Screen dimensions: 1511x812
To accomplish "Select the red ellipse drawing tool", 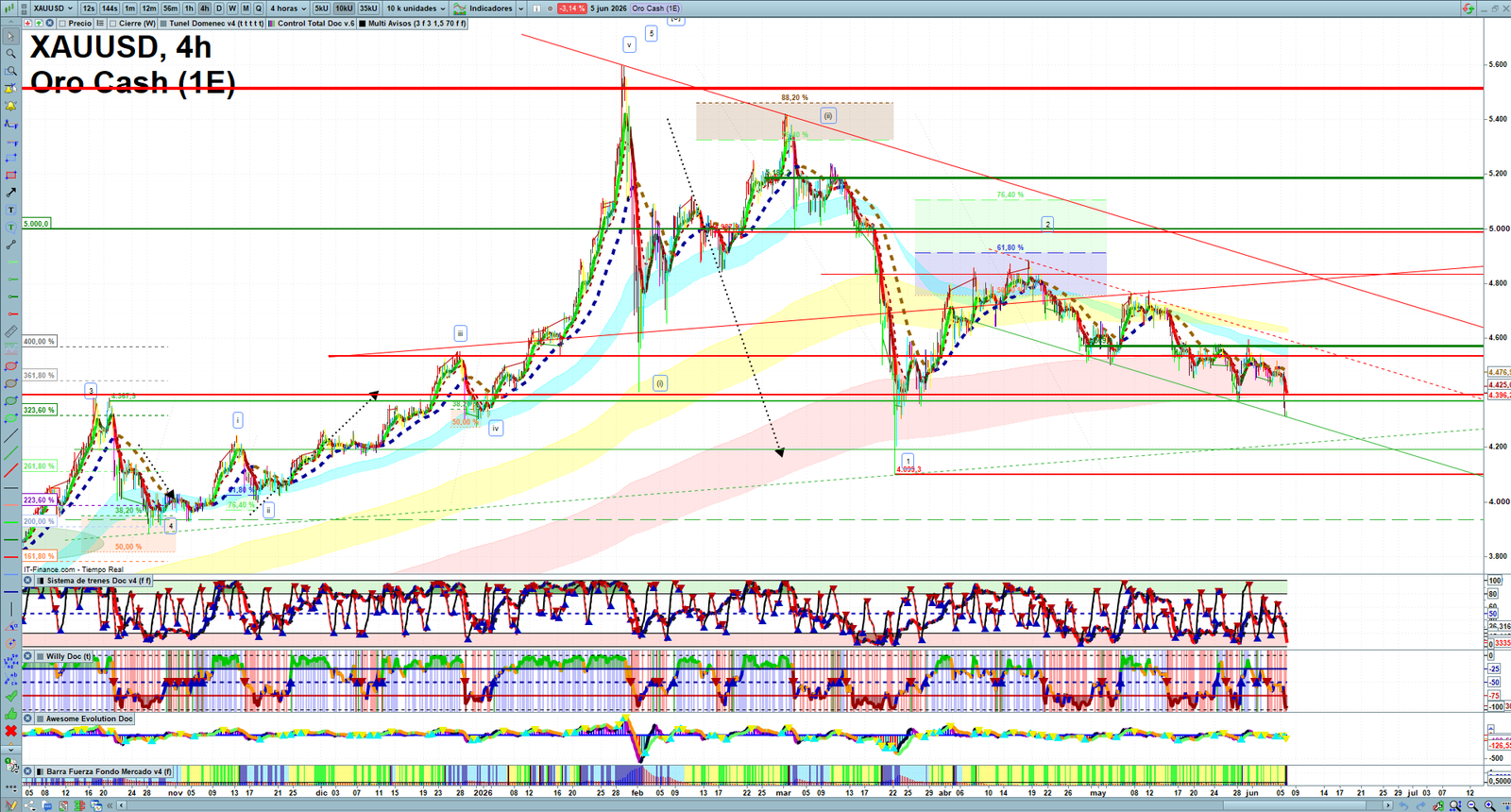I will tap(11, 365).
